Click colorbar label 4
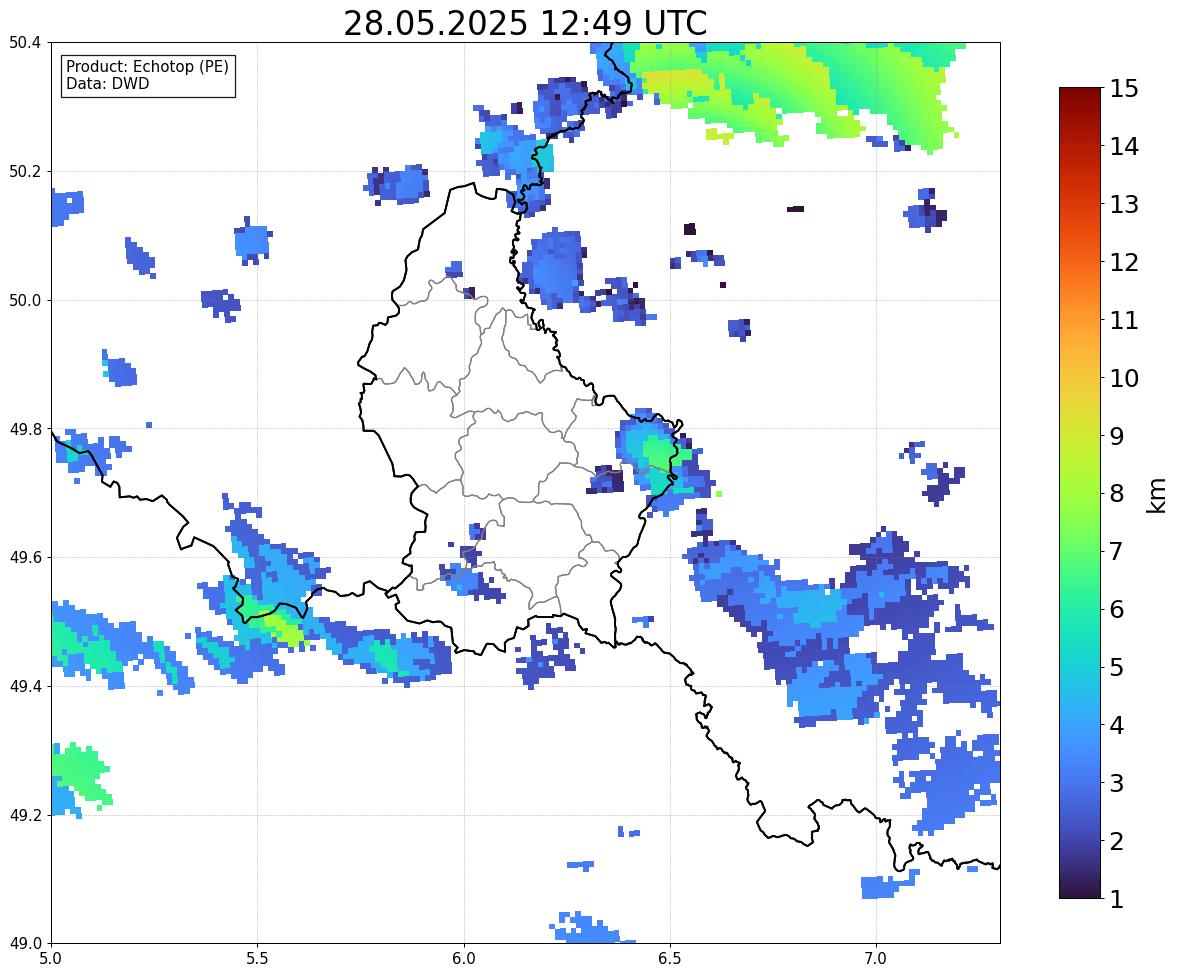Image resolution: width=1178 pixels, height=976 pixels. 1117,726
